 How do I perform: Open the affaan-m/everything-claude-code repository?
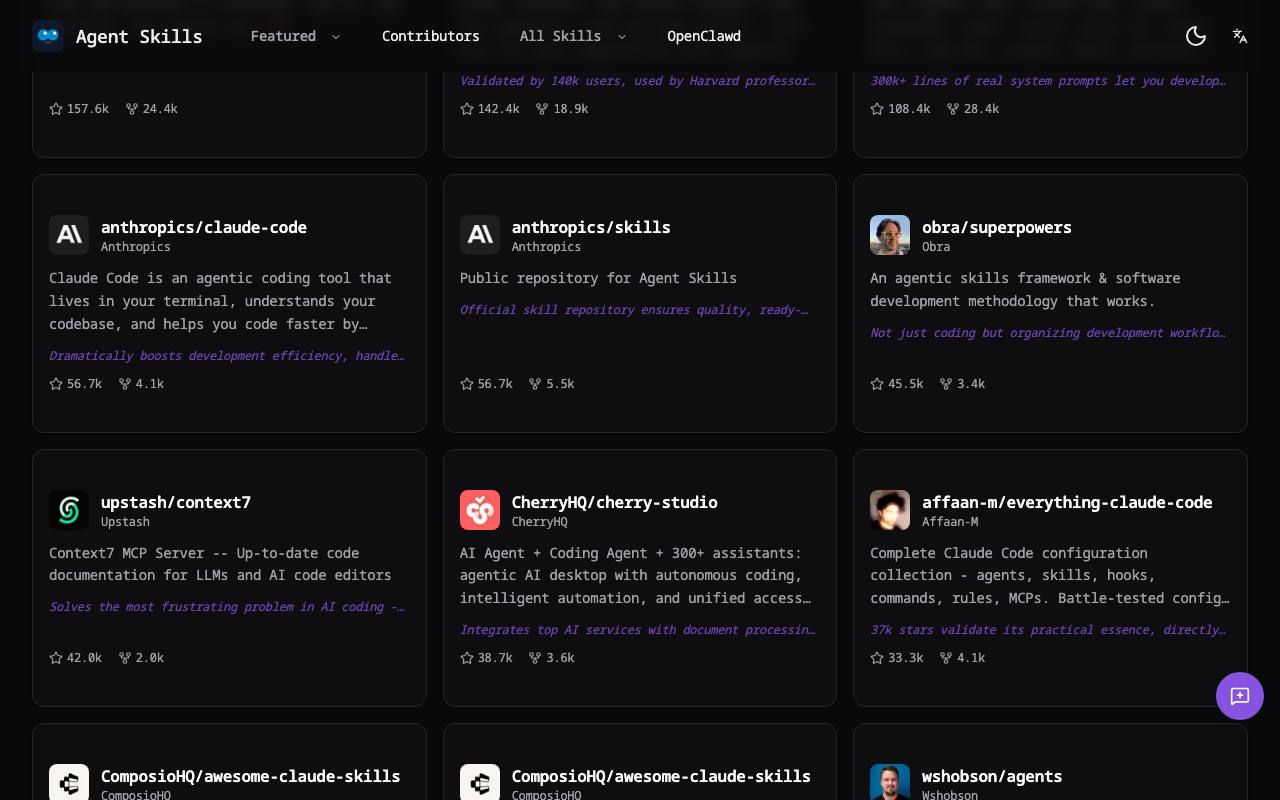[1067, 502]
